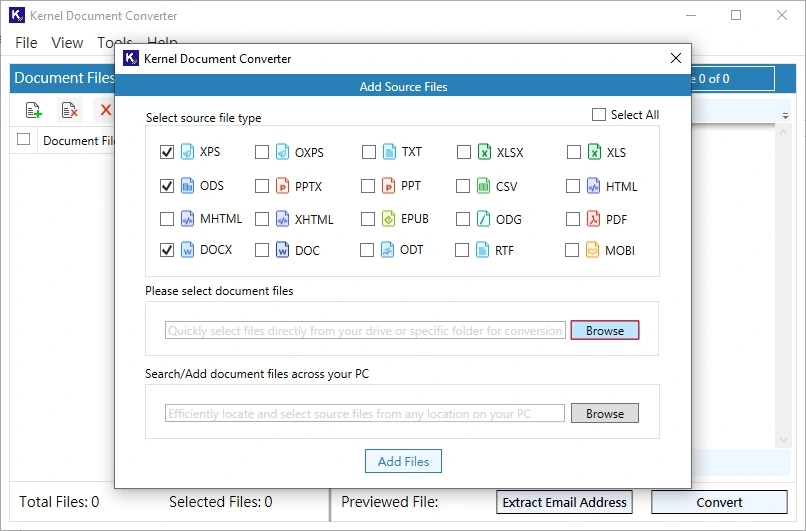Screen dimensions: 806x531
Task: Open the File menu
Action: (x=26, y=43)
